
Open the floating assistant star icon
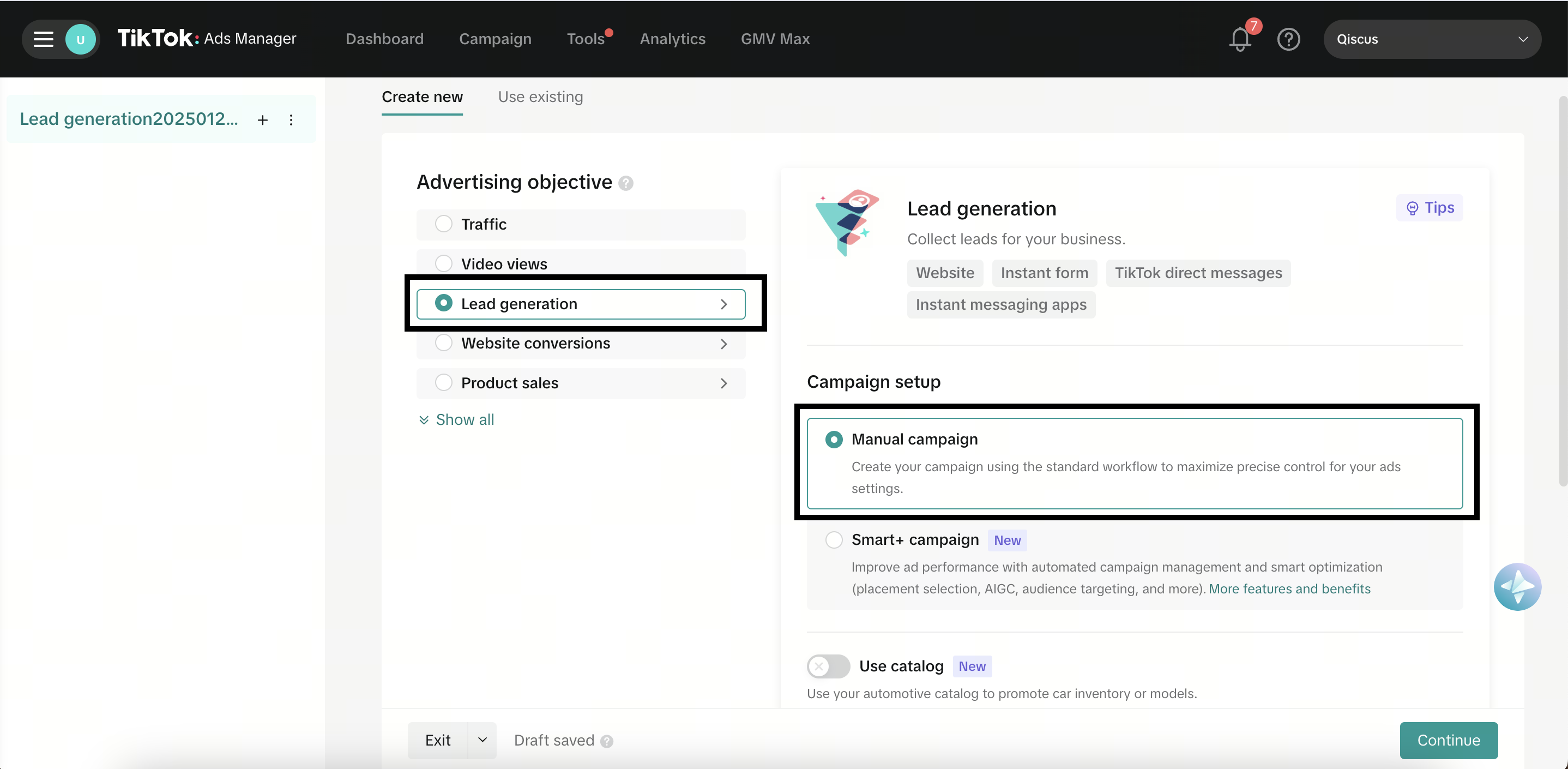pos(1517,586)
